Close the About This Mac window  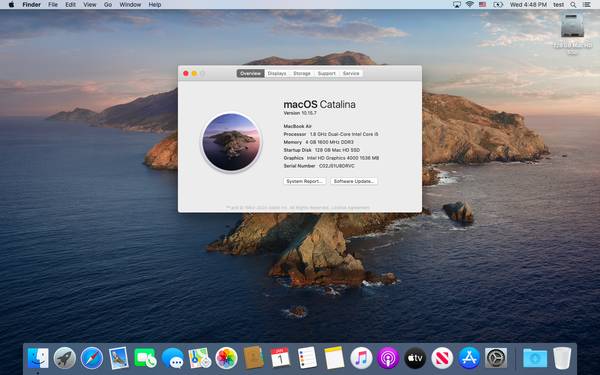pos(186,73)
